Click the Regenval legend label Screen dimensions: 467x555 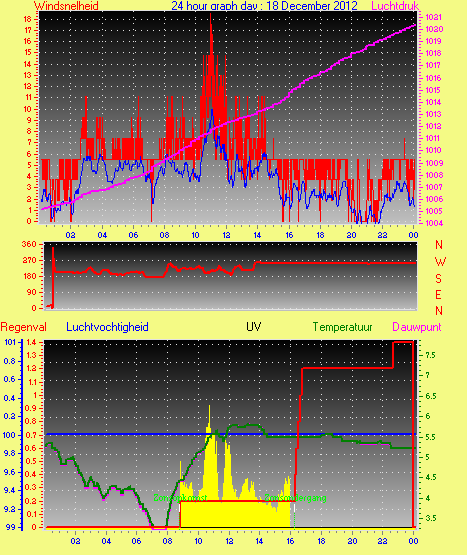click(x=23, y=327)
